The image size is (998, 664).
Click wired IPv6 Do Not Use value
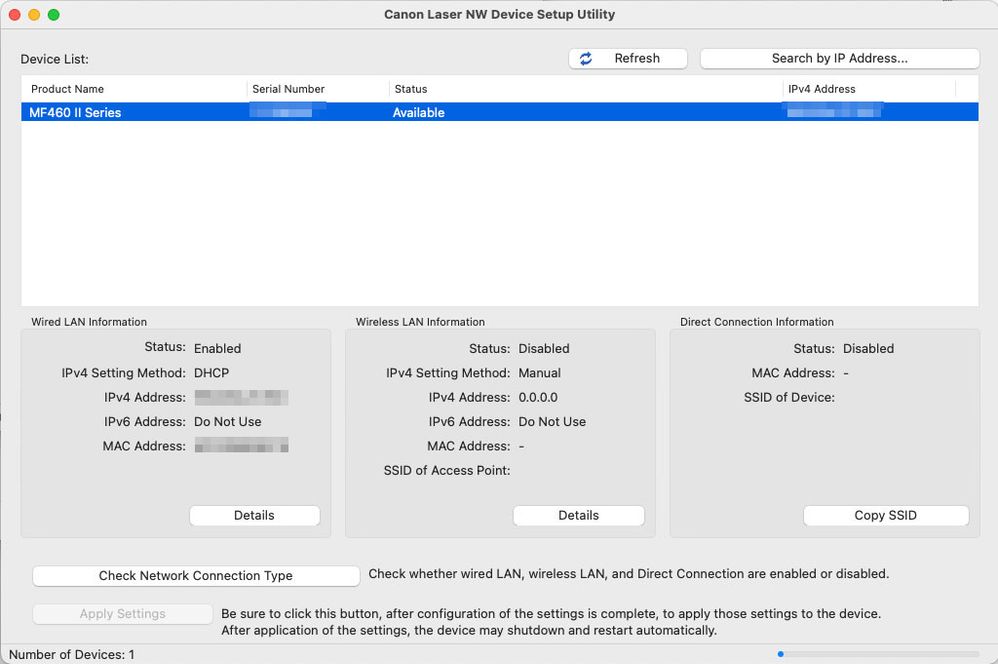[228, 421]
